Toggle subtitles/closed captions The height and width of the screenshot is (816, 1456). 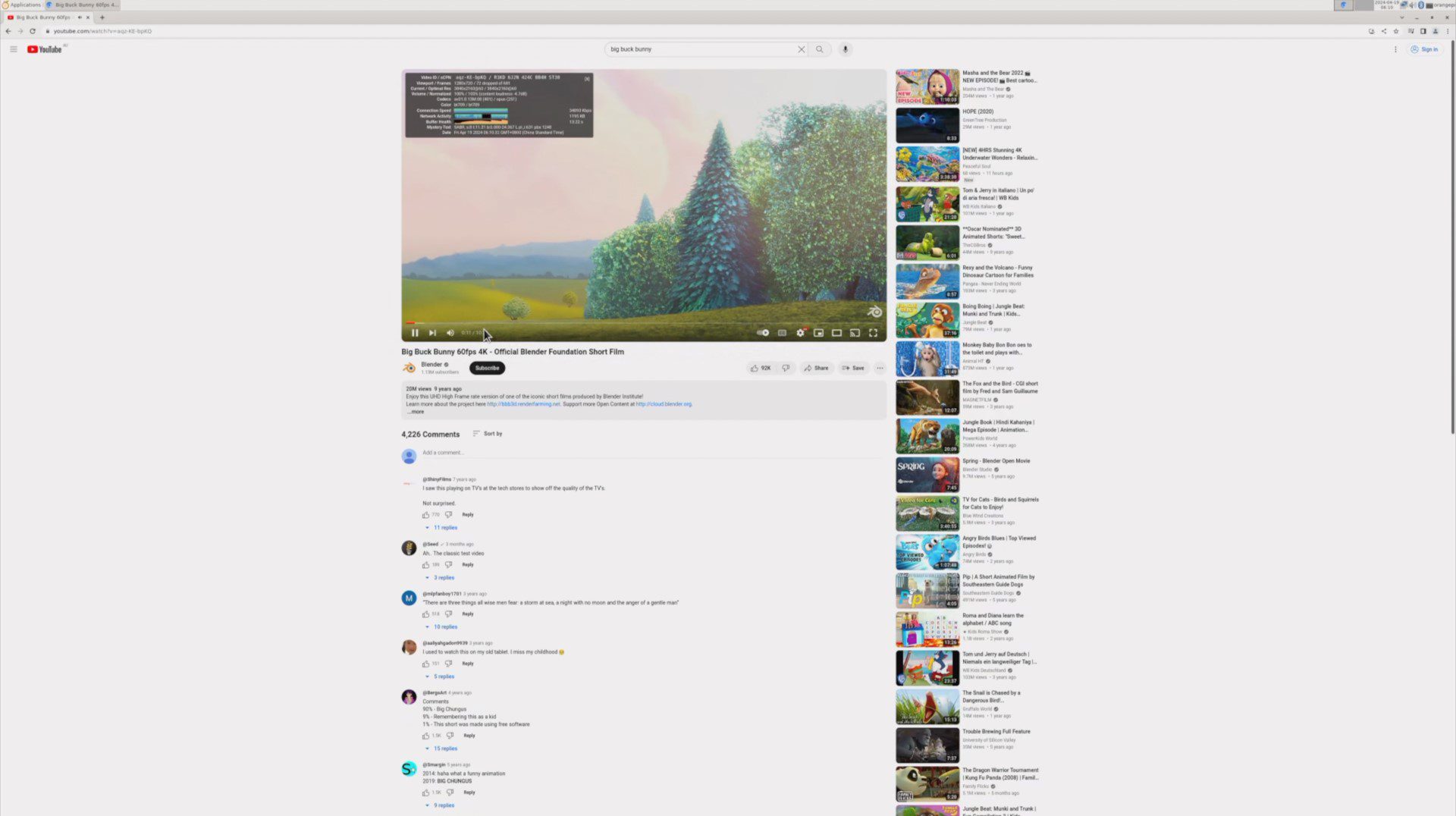tap(782, 333)
